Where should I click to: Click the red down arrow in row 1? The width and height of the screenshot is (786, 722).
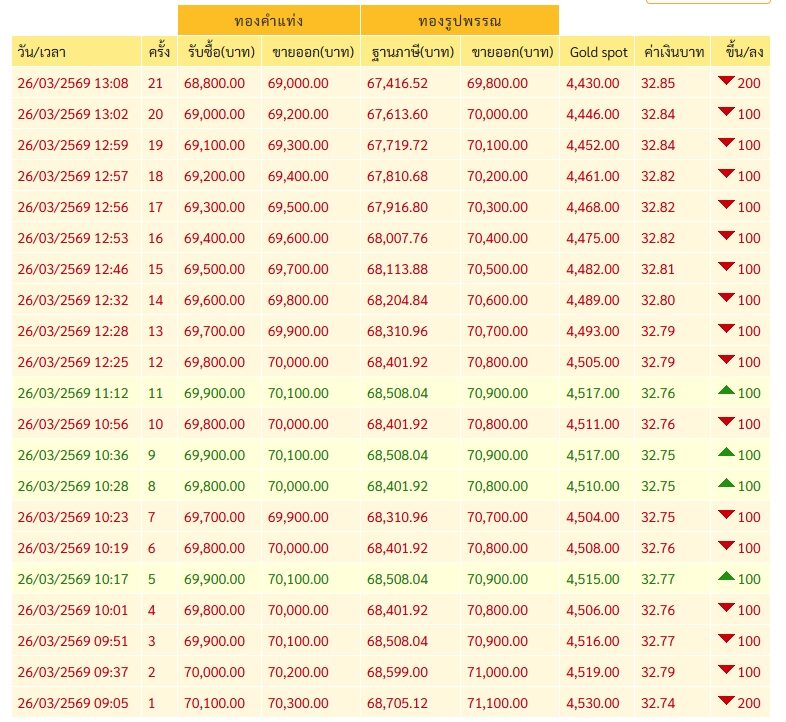(x=726, y=700)
